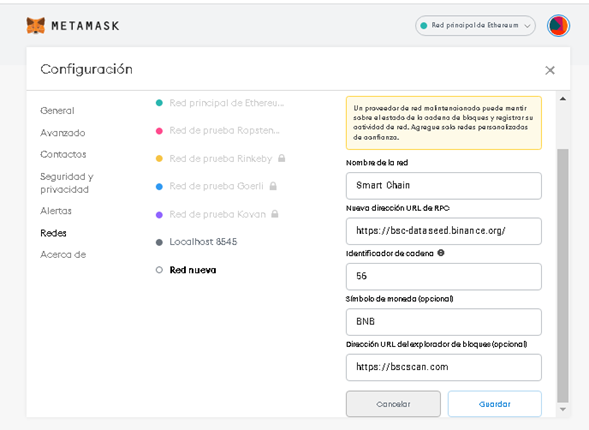589x430 pixels.
Task: Click the gray dot of Localhost 8545
Action: [159, 242]
